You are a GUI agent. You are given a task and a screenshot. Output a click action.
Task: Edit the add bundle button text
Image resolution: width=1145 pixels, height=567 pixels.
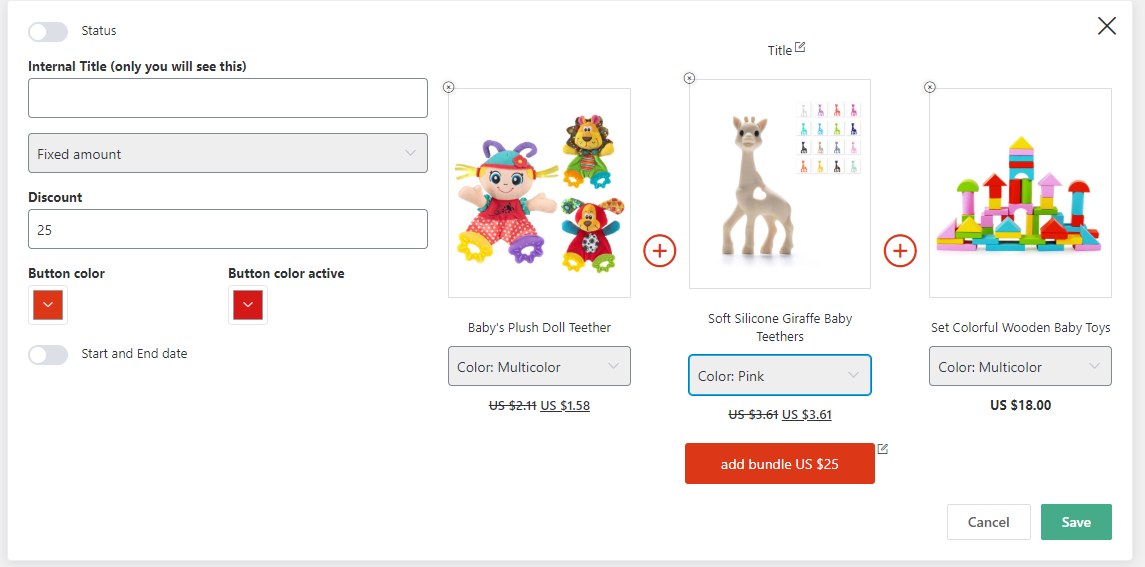883,449
